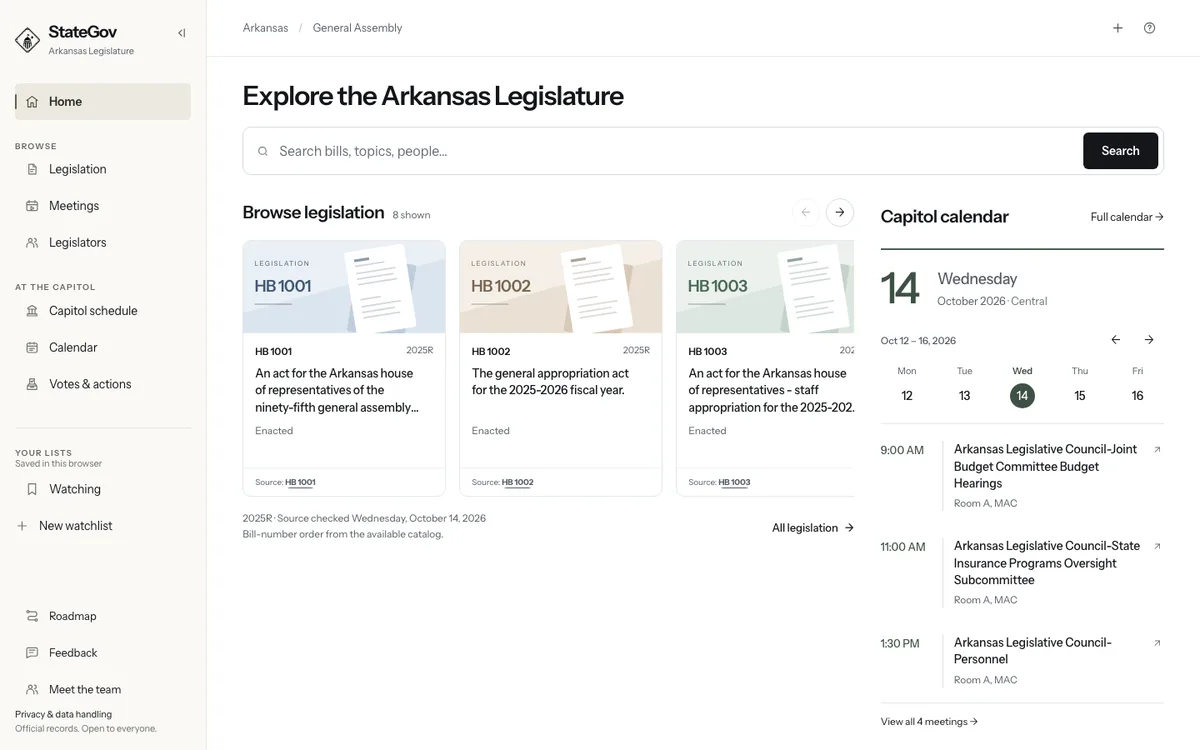
Task: Open Arkansas Legislative Council-Personnel meeting title
Action: (1033, 651)
